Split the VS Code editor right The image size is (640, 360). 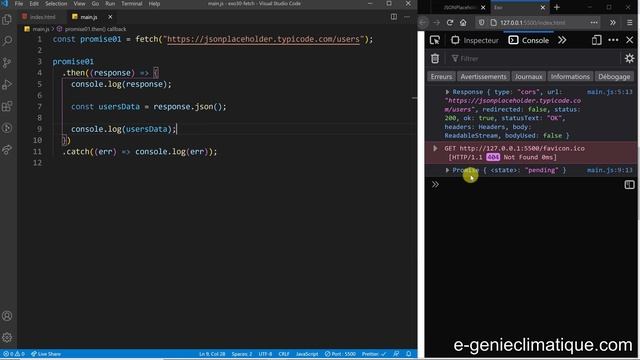(393, 17)
